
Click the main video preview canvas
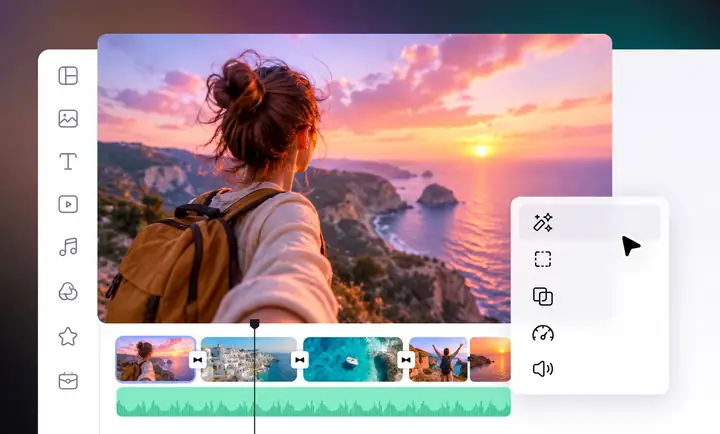pyautogui.click(x=354, y=178)
